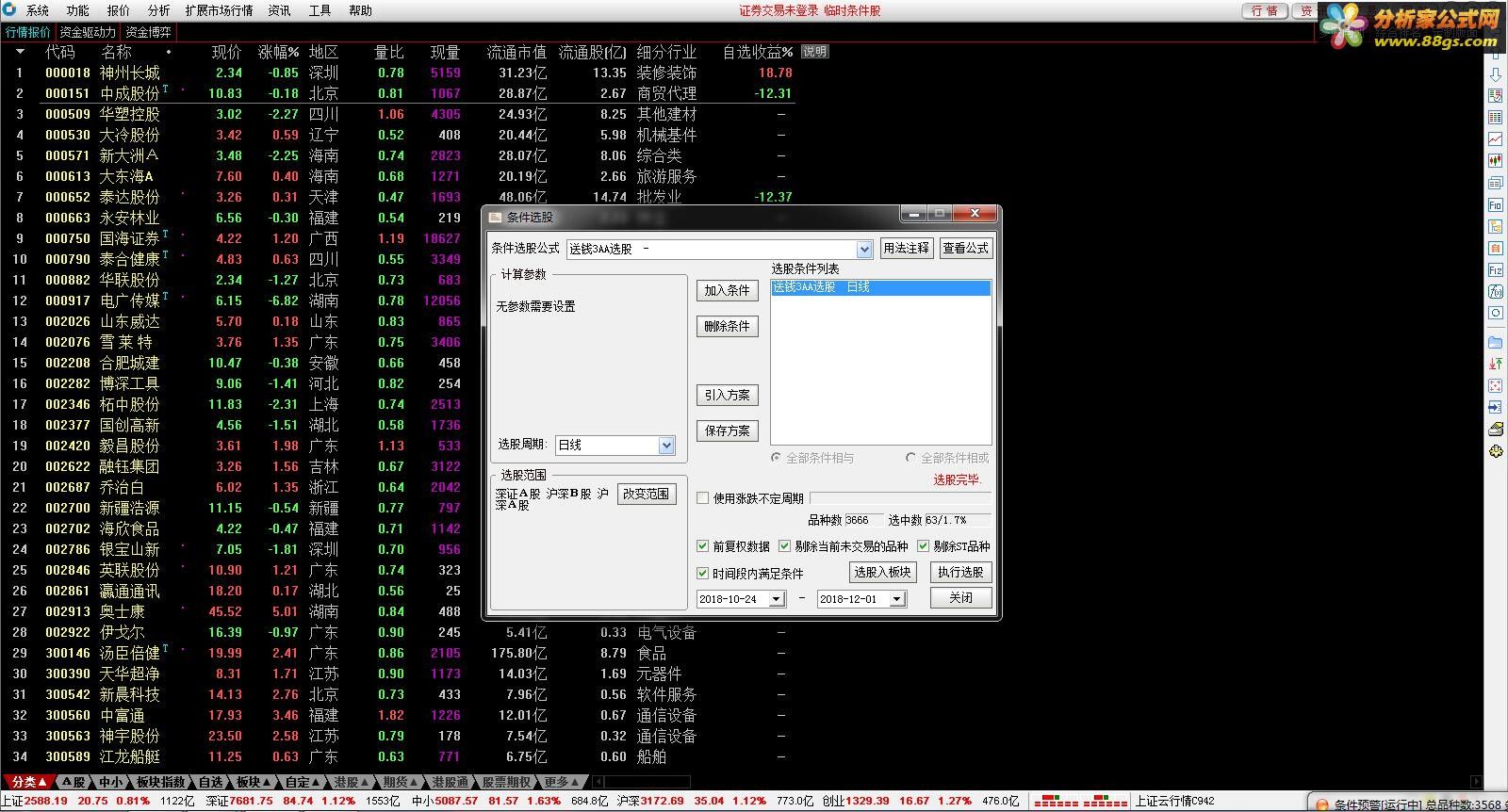Click the 执行选股 button
This screenshot has width=1508, height=812.
pos(960,572)
